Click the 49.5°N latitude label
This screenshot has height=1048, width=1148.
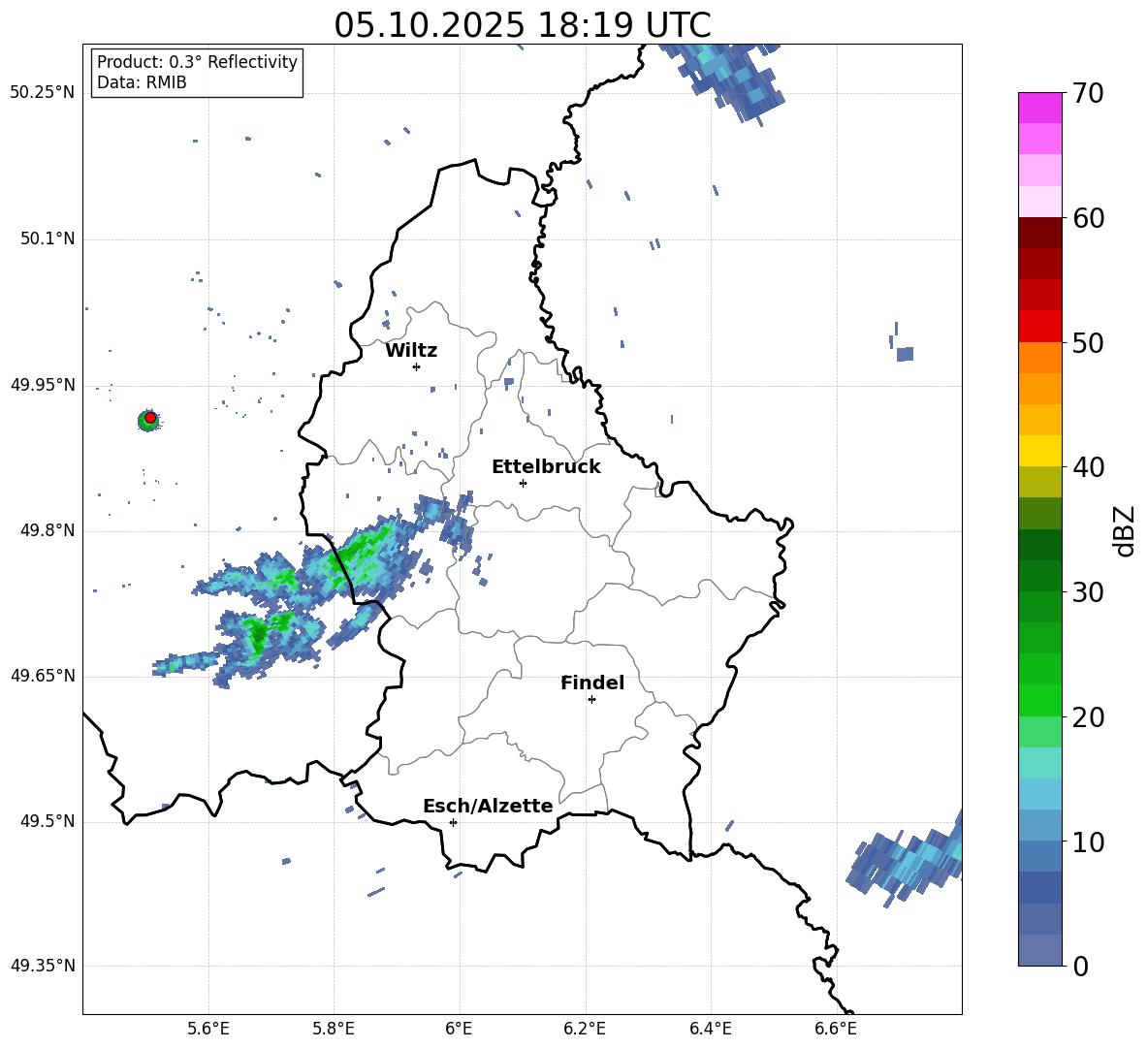[x=48, y=821]
